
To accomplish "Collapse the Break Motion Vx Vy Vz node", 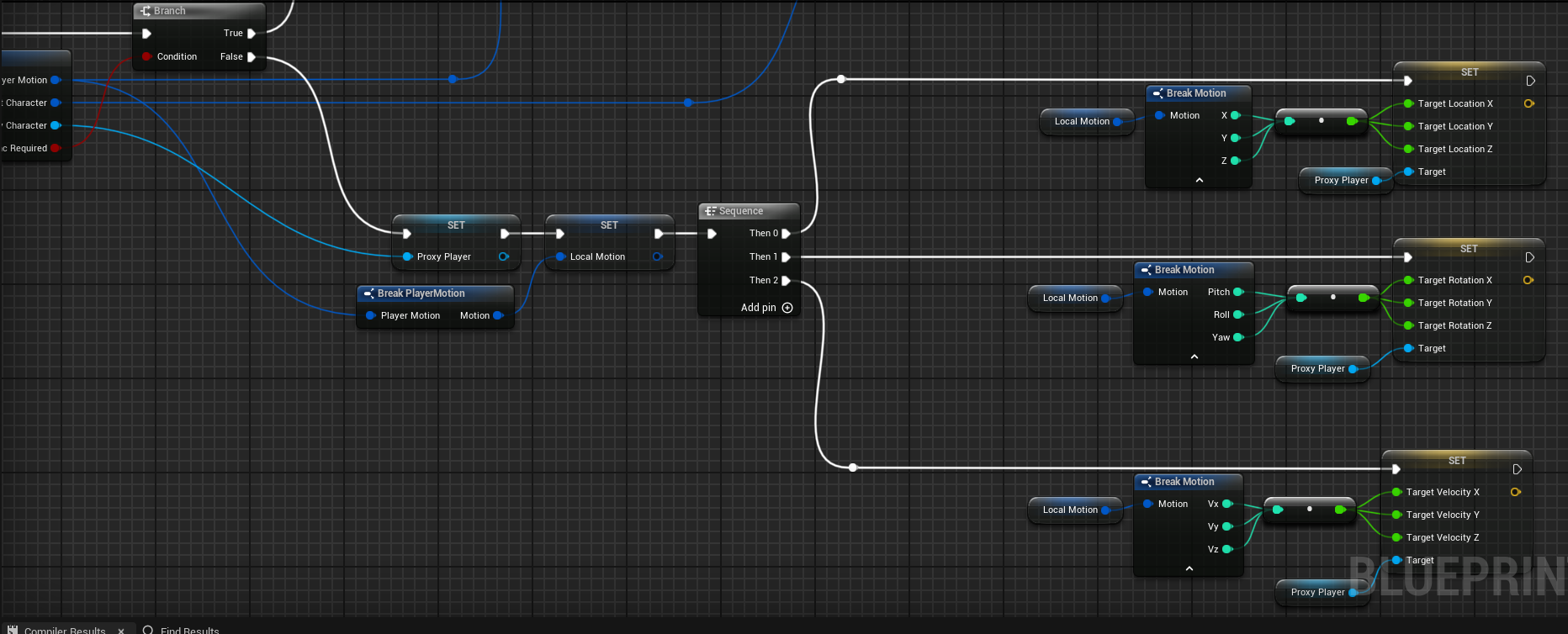I will 1189,568.
